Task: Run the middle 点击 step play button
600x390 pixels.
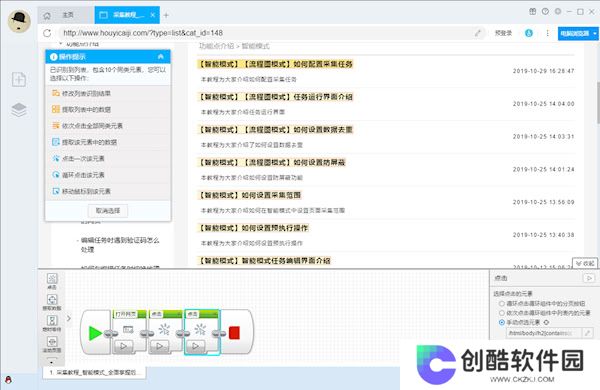Action: (x=159, y=346)
